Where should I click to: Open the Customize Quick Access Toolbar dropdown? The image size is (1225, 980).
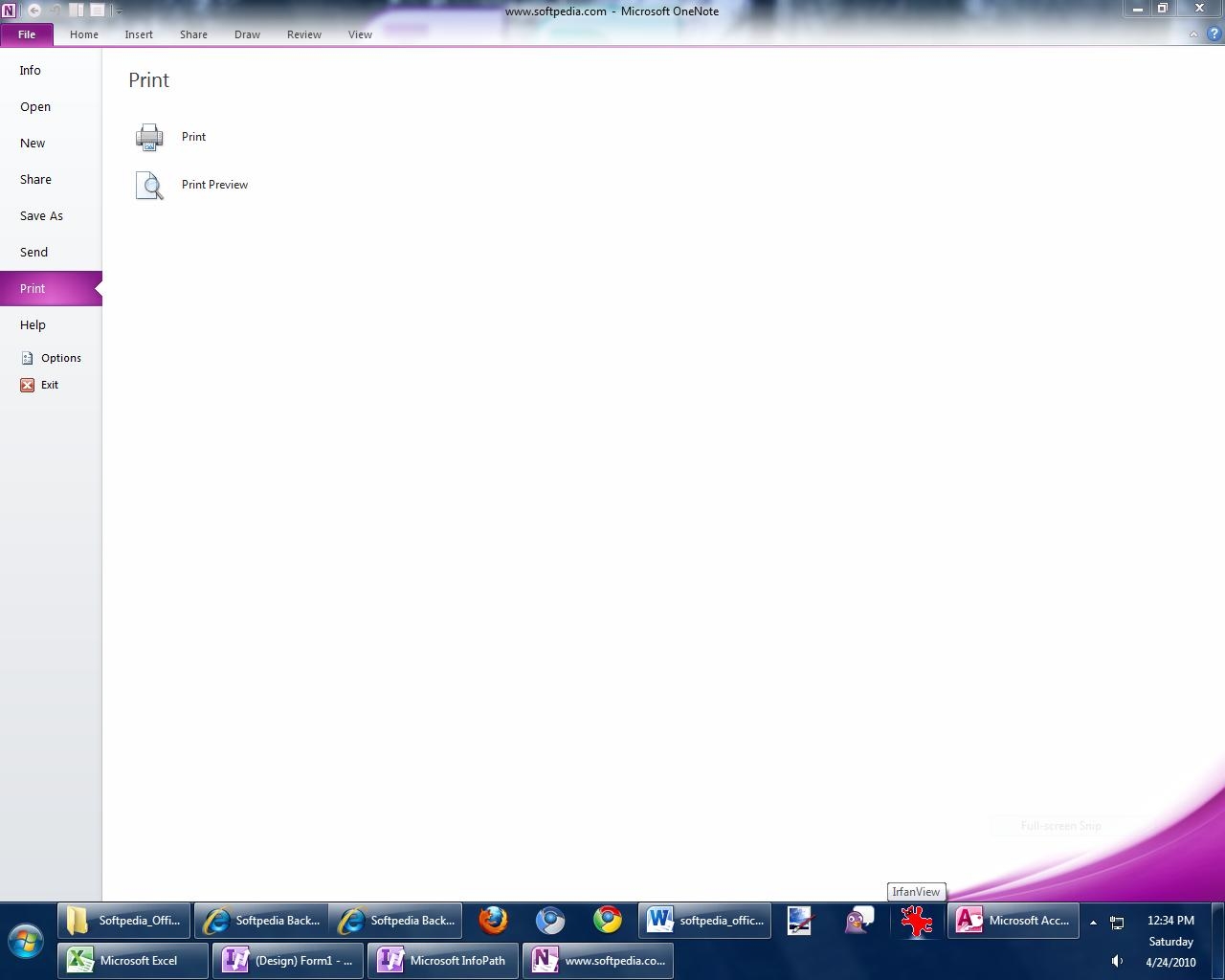click(x=119, y=11)
